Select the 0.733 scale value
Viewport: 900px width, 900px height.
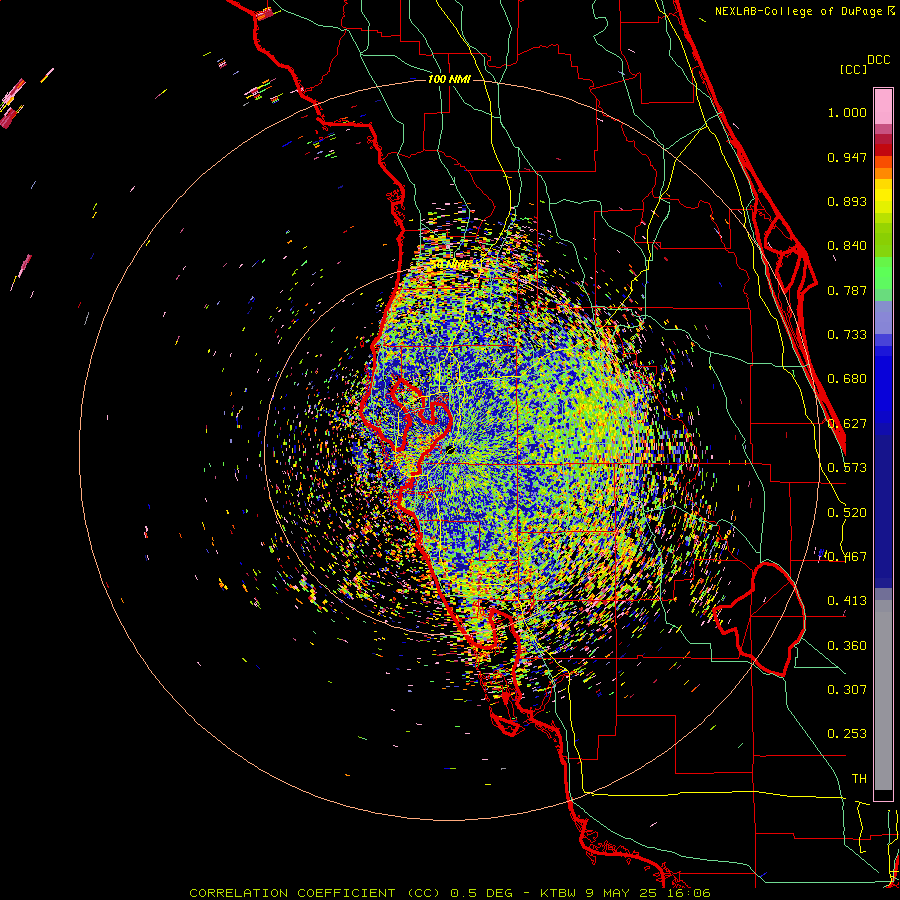tap(847, 335)
